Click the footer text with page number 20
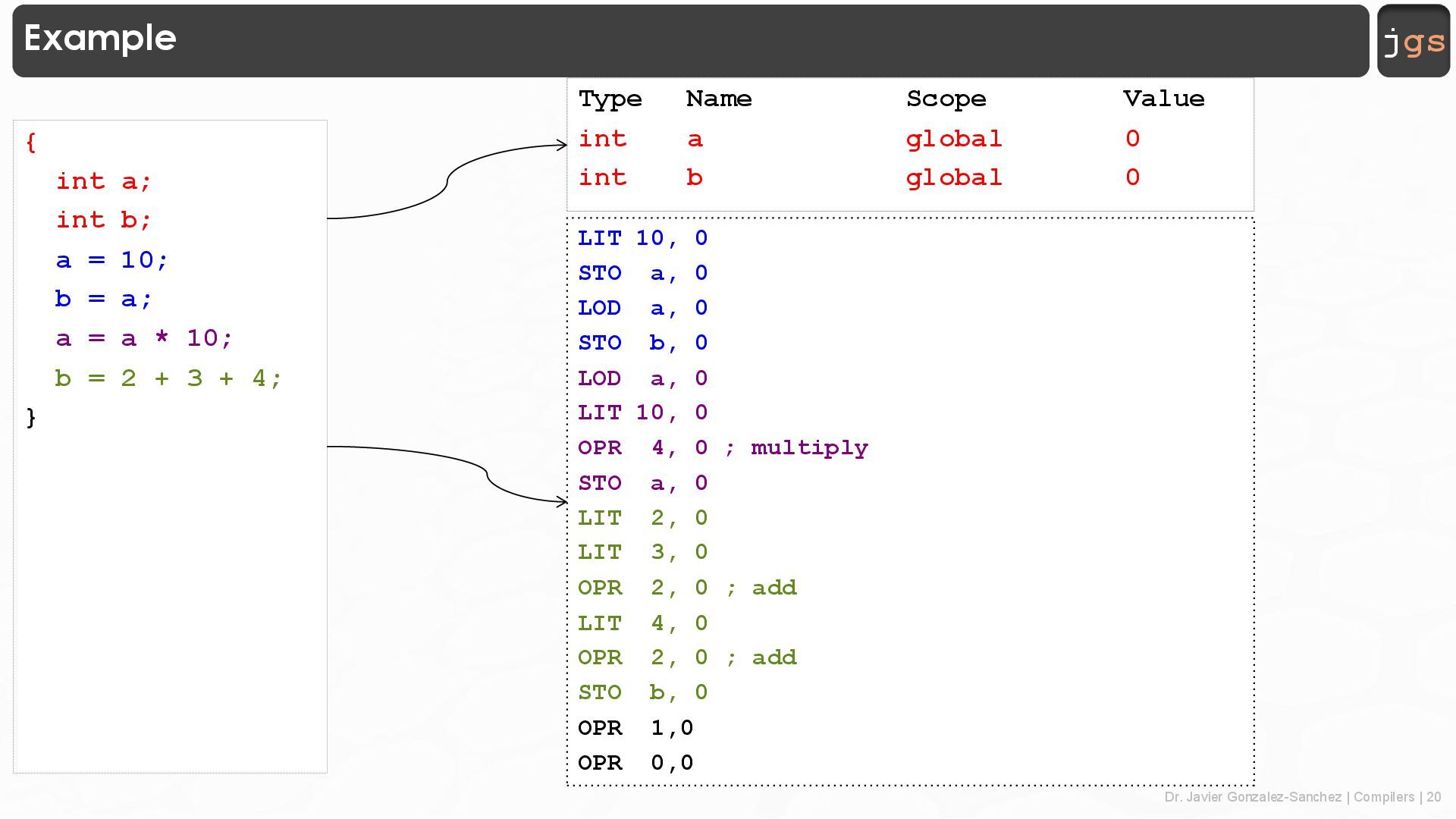This screenshot has width=1456, height=819. [x=1302, y=797]
